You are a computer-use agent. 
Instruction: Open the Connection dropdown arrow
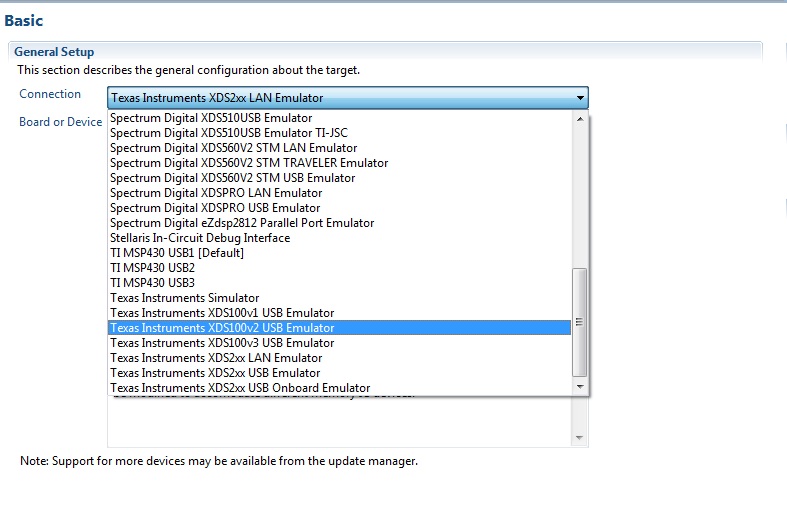[x=580, y=98]
